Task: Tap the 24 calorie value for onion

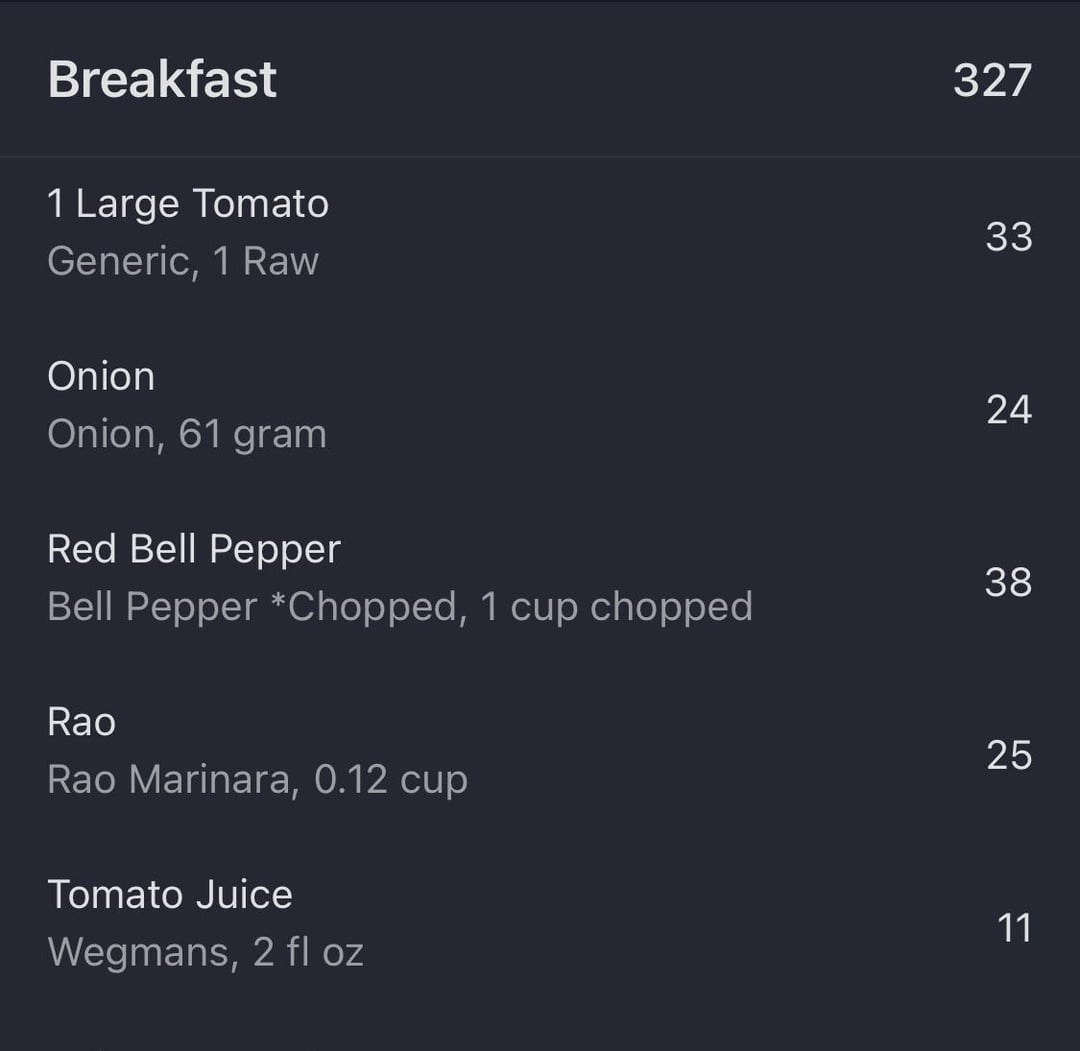Action: click(1008, 410)
